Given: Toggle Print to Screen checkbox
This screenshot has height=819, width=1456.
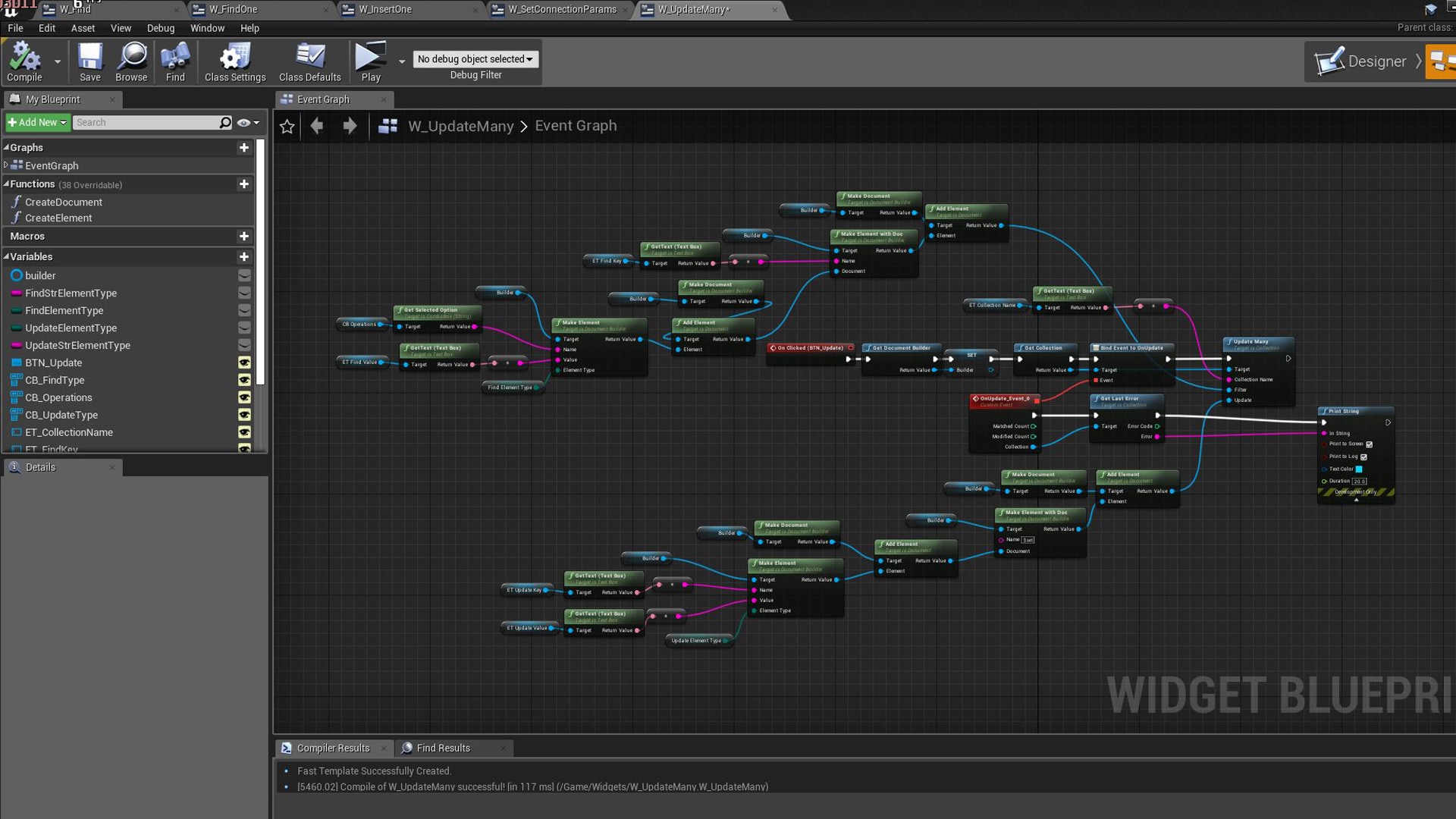Looking at the screenshot, I should coord(1369,444).
